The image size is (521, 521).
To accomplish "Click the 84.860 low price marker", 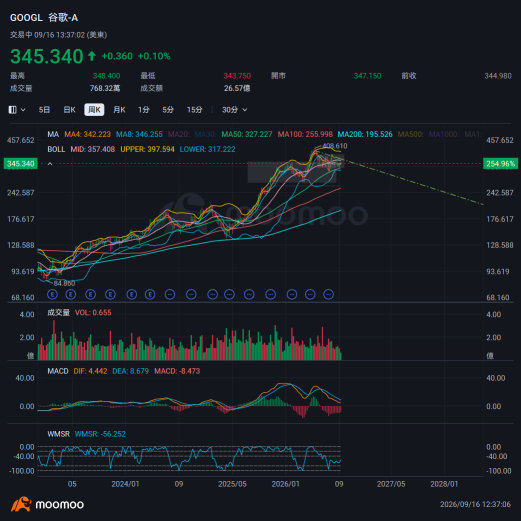I will coord(64,283).
